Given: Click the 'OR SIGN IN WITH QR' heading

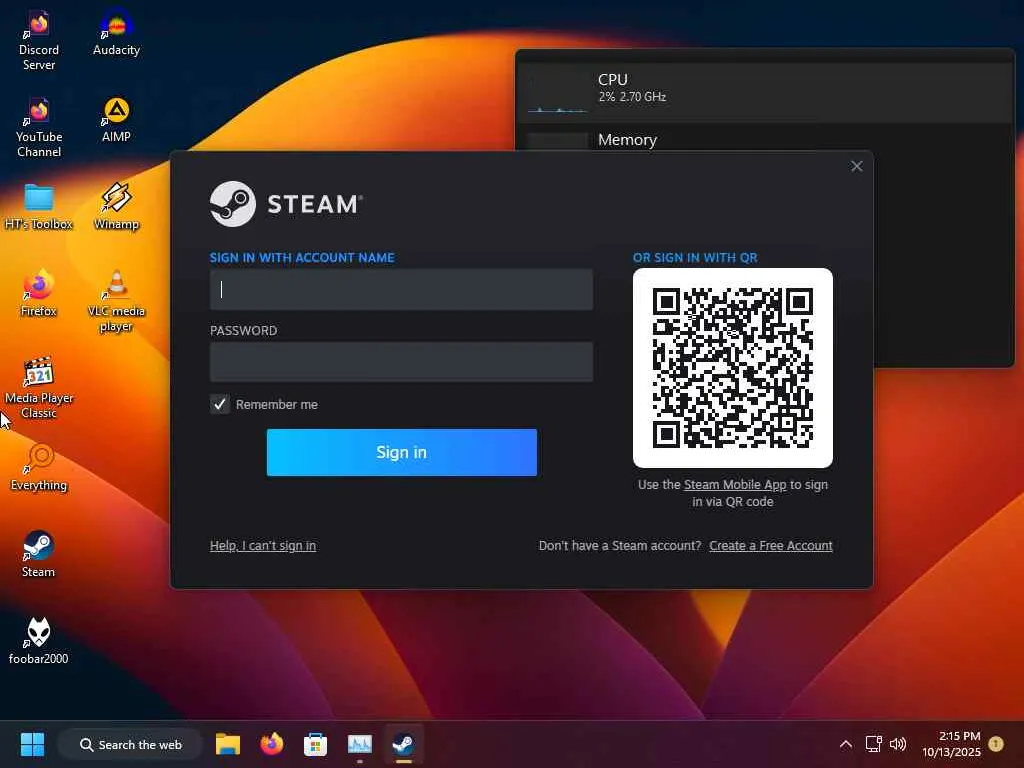Looking at the screenshot, I should click(x=695, y=257).
